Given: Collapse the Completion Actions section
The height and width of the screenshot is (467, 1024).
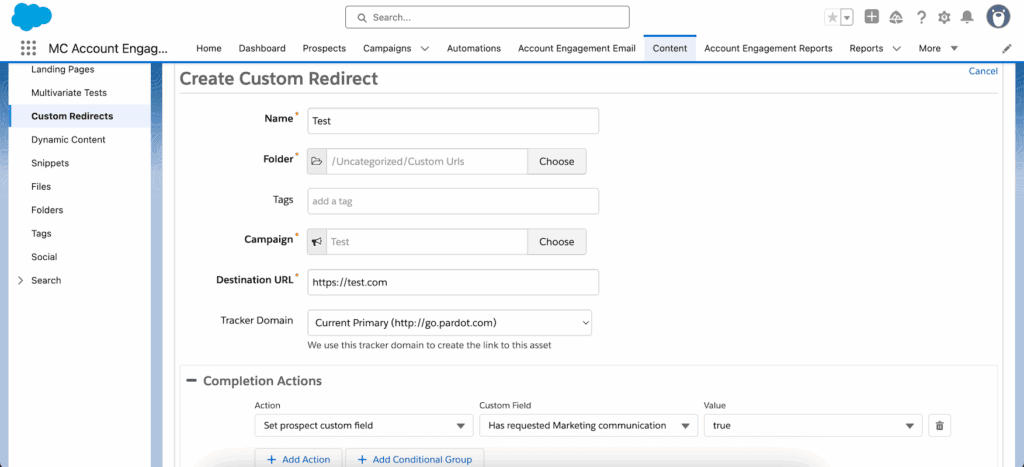Looking at the screenshot, I should [x=191, y=380].
